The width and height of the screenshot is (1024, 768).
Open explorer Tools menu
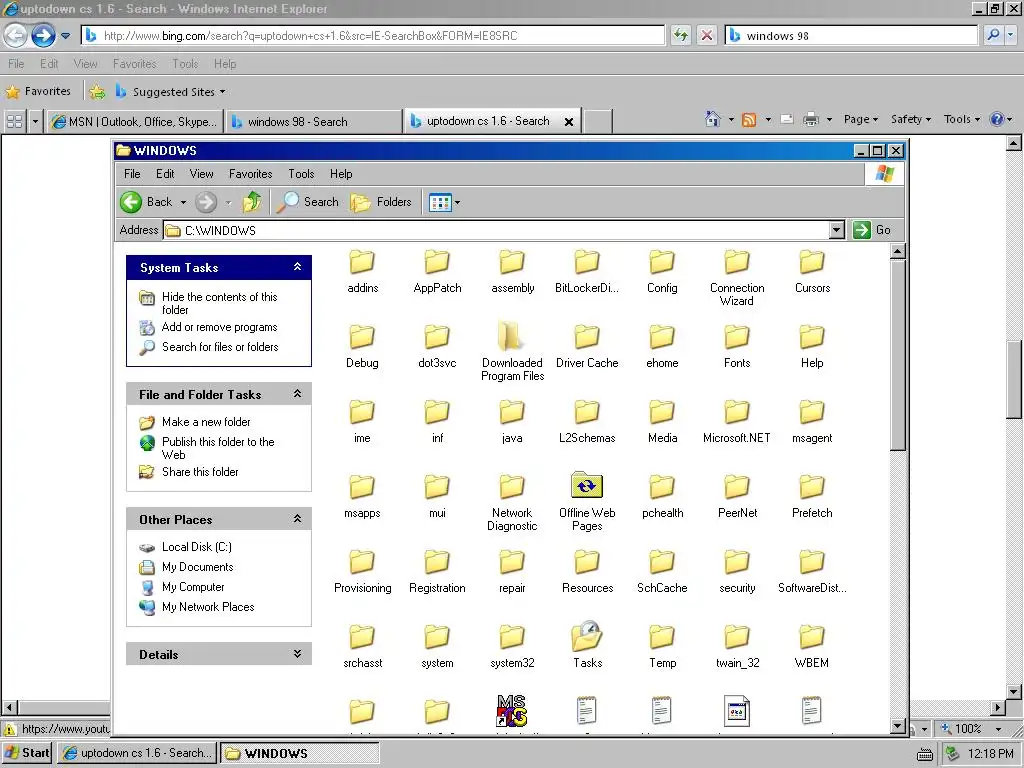tap(301, 174)
